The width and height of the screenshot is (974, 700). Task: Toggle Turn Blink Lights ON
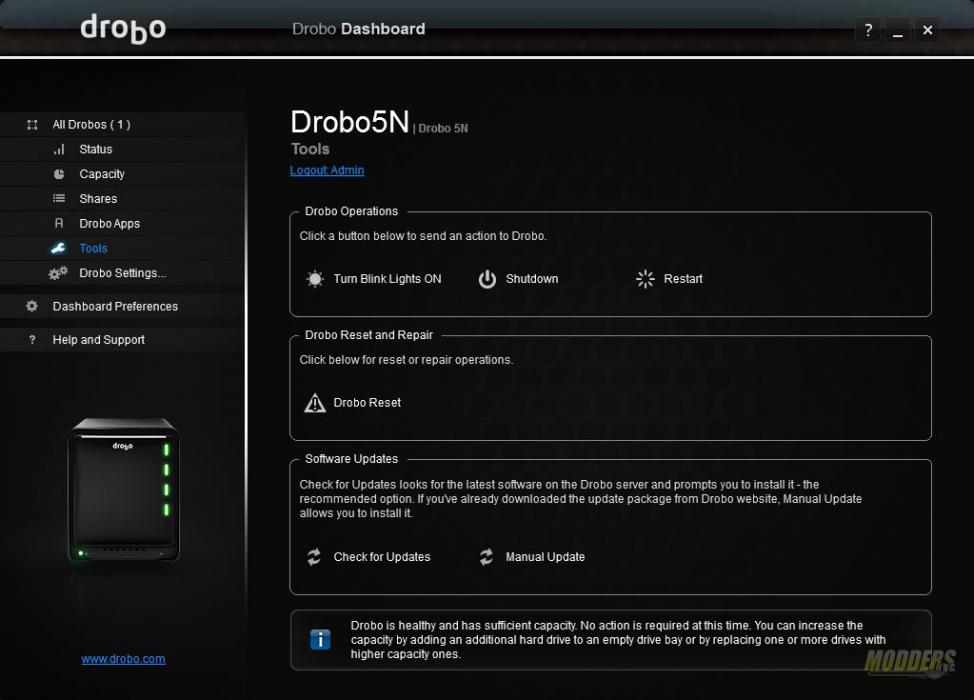(x=315, y=279)
